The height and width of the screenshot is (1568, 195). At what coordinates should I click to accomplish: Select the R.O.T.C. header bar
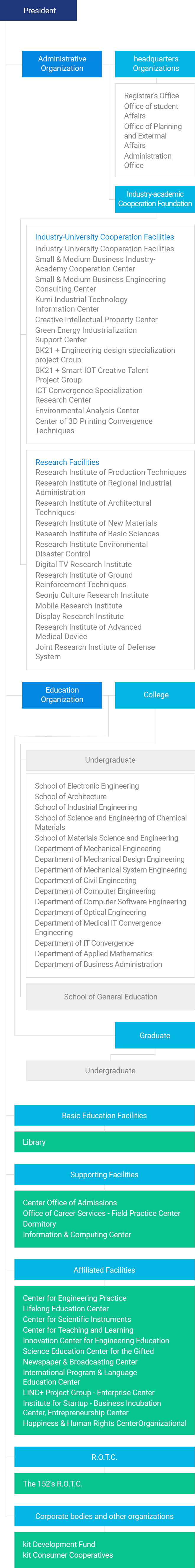tap(104, 1457)
